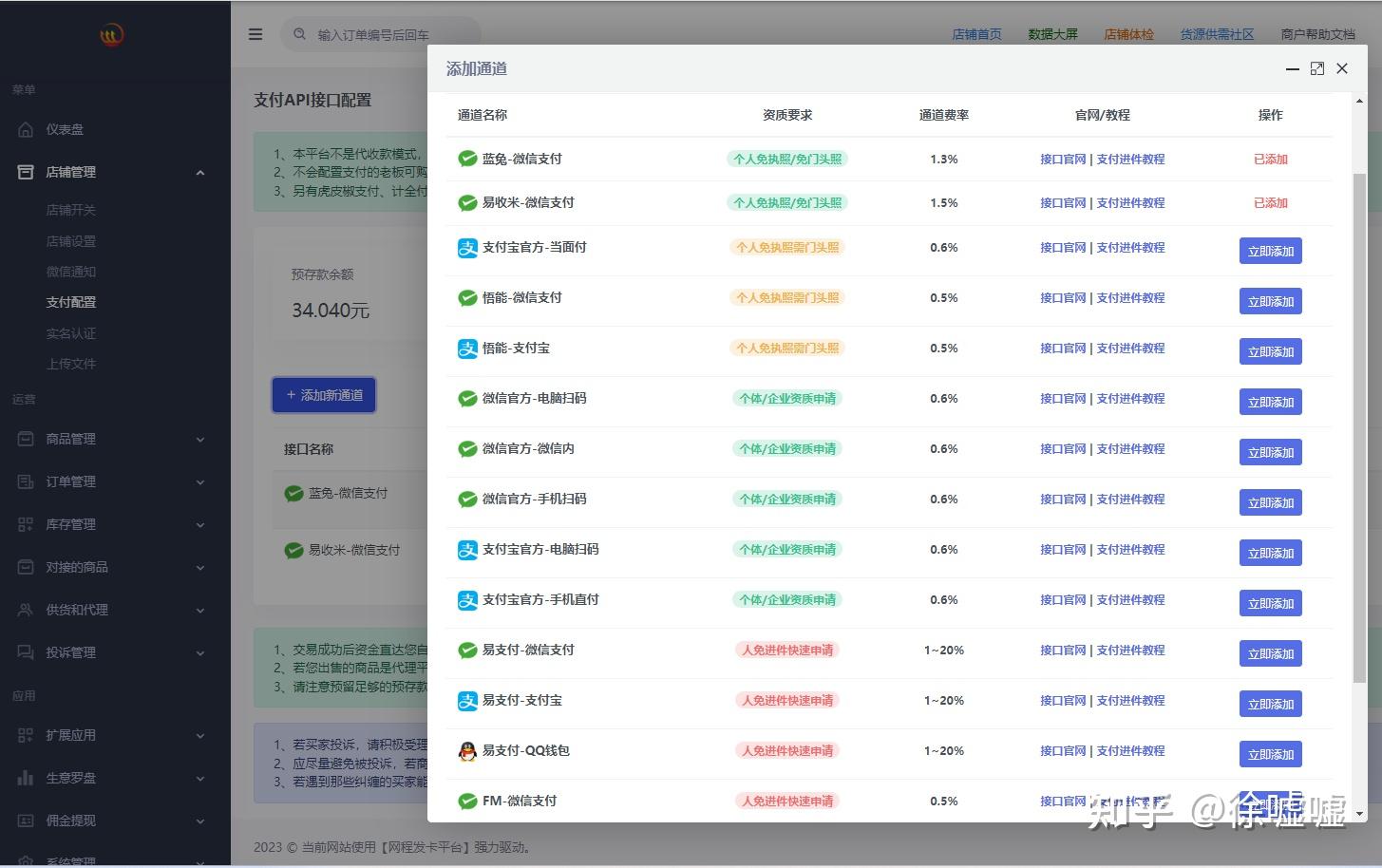Click the 已添加 status for 易收米-微信支付

pos(1271,203)
